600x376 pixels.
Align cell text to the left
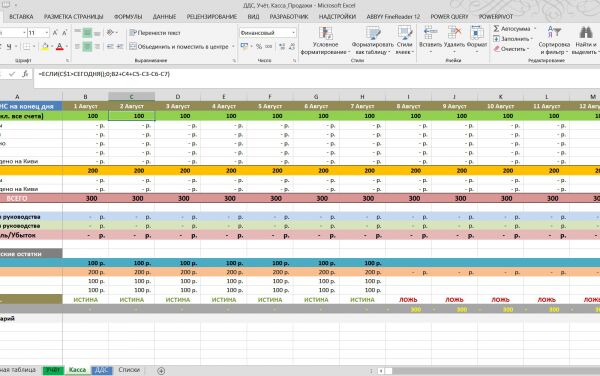78,47
